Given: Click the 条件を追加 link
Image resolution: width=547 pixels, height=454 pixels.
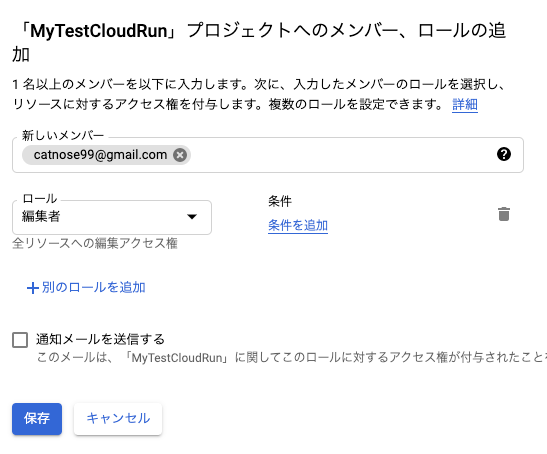Looking at the screenshot, I should click(x=298, y=225).
